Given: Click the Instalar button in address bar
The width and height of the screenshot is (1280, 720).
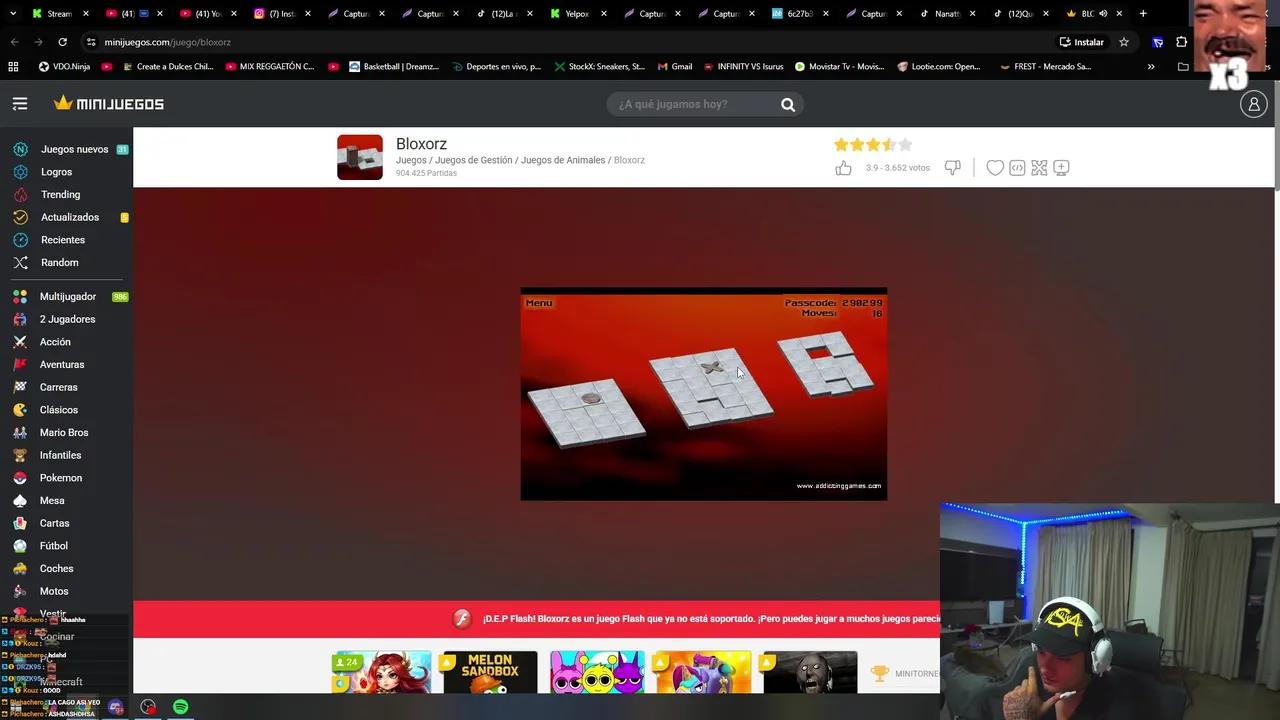Looking at the screenshot, I should coord(1081,42).
